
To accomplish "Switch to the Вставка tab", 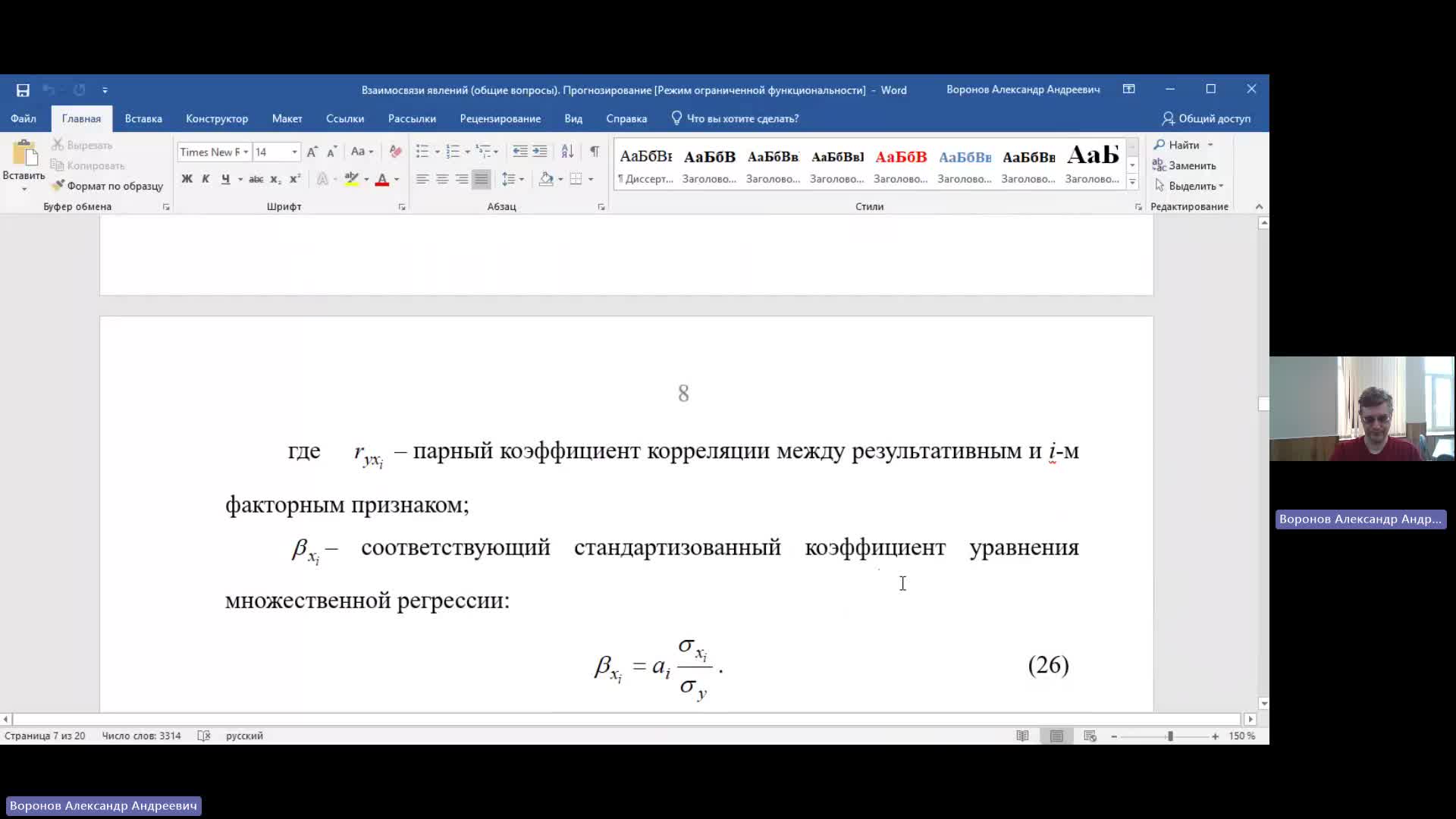I will (143, 119).
